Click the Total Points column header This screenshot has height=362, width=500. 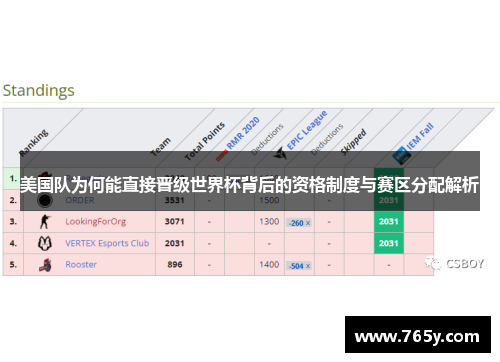tap(205, 141)
